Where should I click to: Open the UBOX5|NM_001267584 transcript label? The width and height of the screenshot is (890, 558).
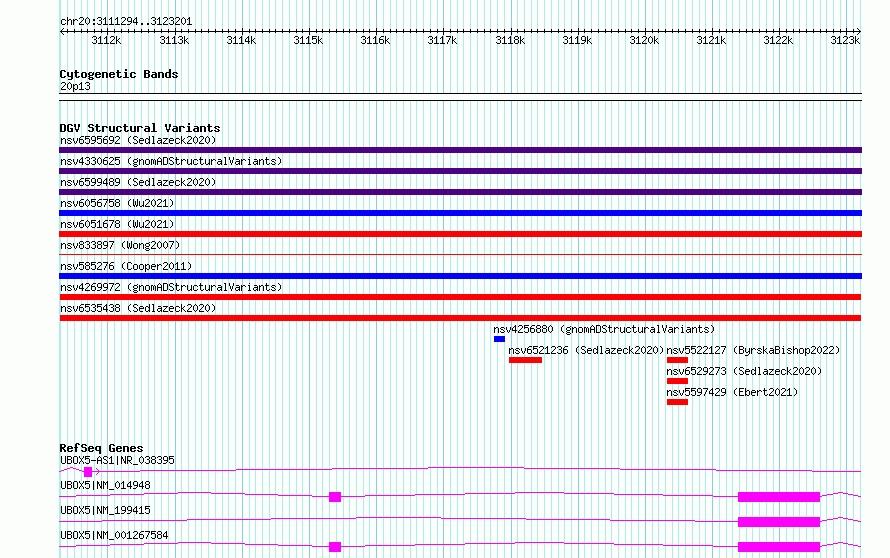tap(114, 535)
